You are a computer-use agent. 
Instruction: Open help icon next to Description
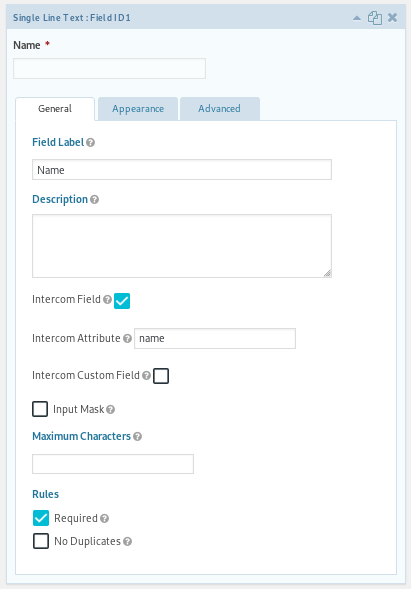95,199
